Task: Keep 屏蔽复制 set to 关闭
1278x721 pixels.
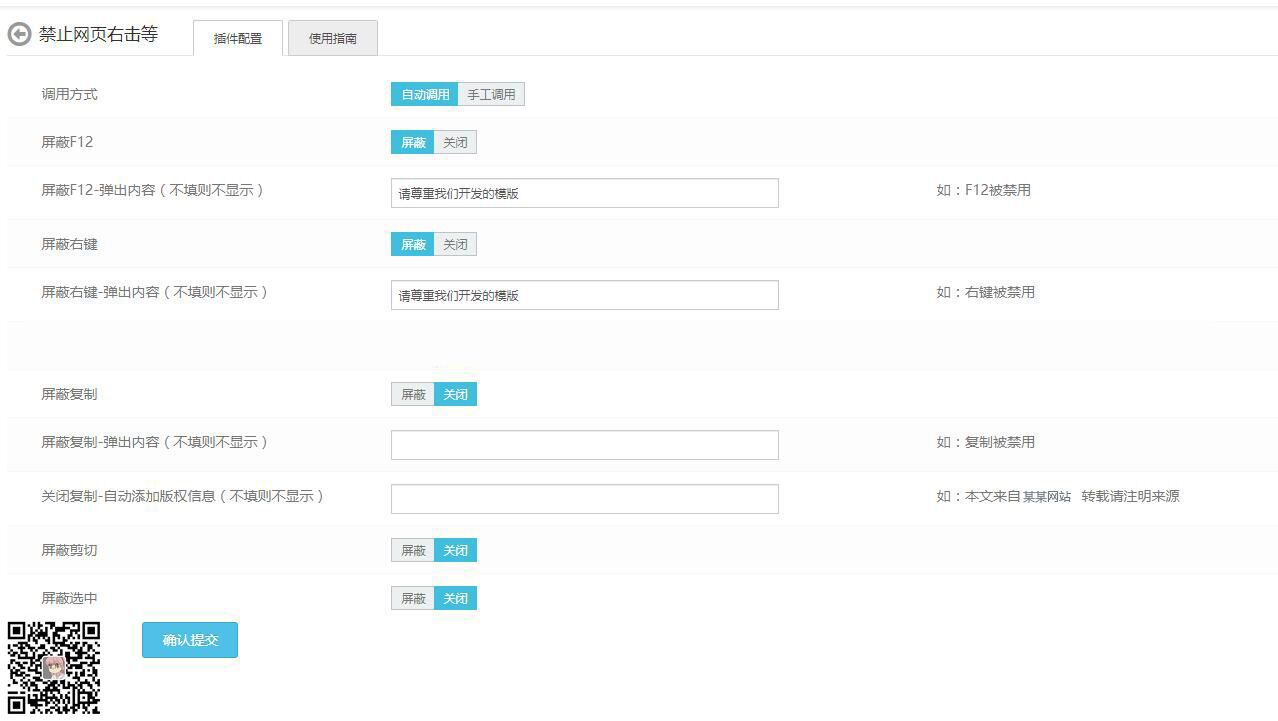Action: pos(455,394)
